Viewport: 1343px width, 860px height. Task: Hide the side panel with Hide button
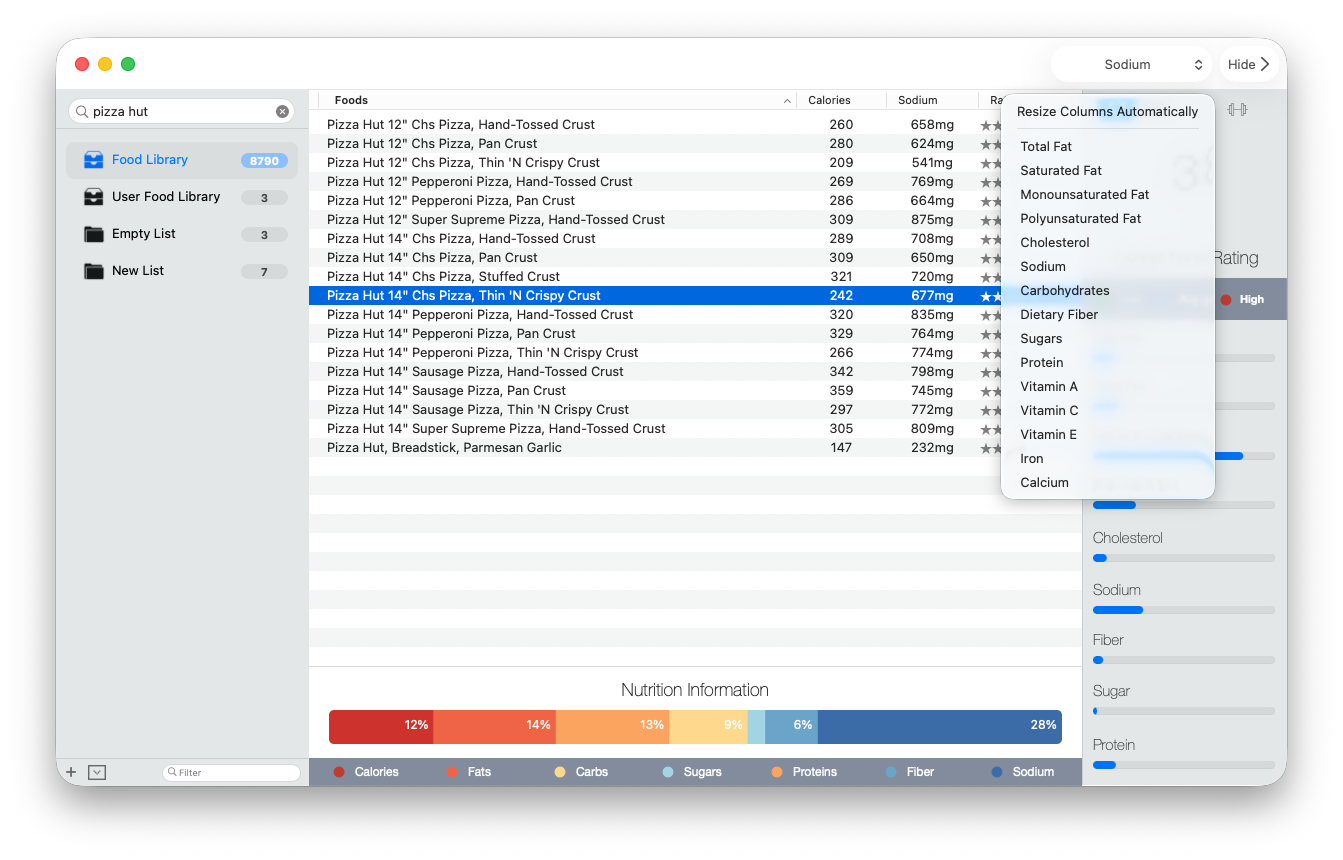pyautogui.click(x=1248, y=64)
